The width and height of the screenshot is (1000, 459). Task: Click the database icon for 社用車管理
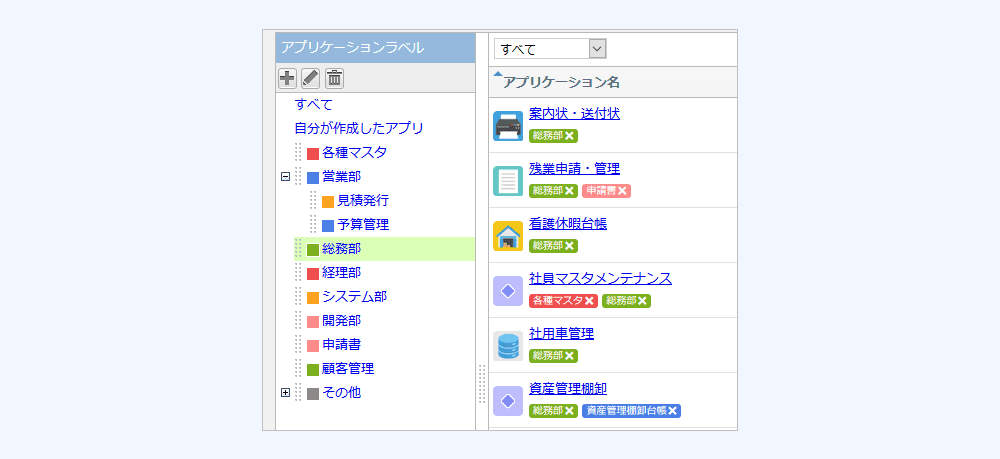coord(508,346)
